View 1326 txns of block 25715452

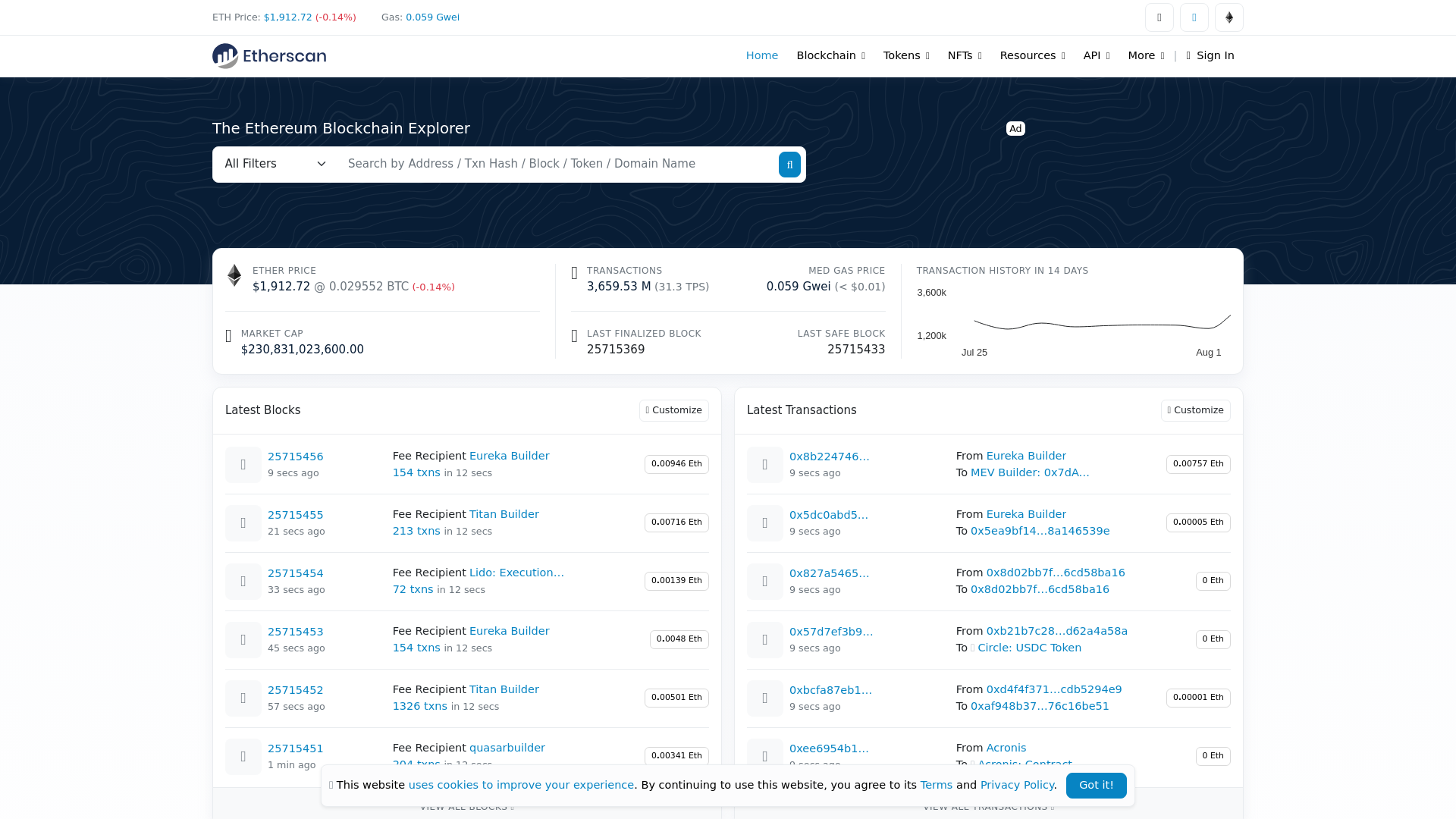point(420,706)
